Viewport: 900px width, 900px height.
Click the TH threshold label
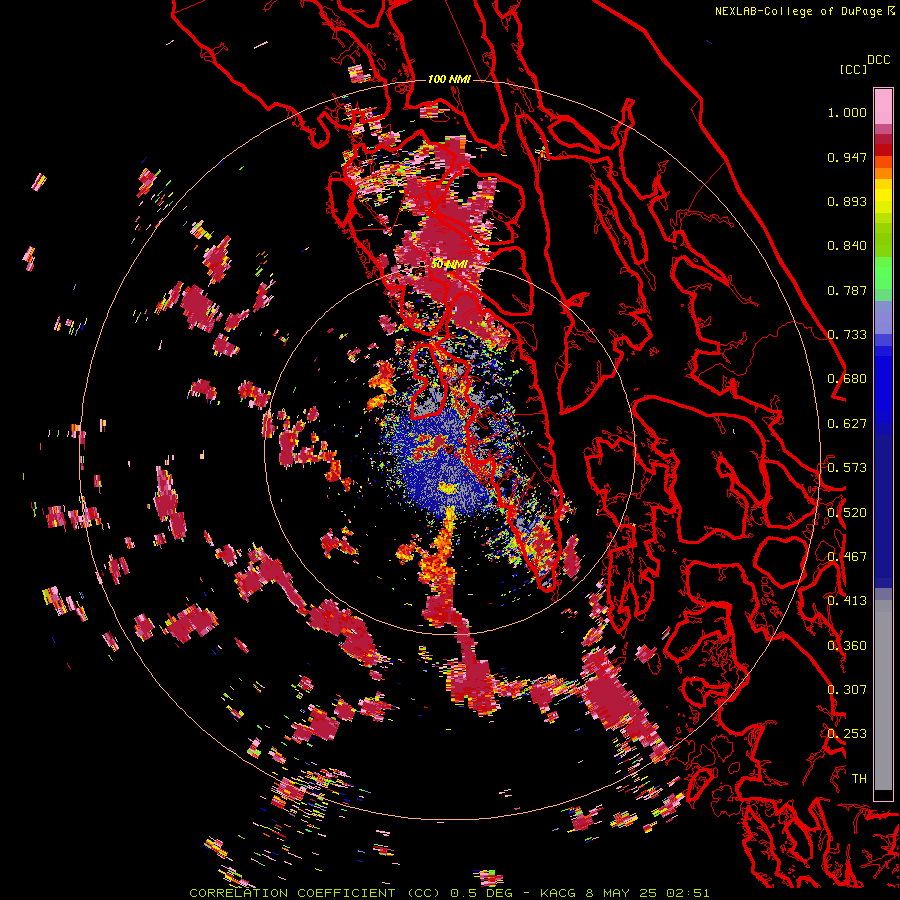(859, 778)
